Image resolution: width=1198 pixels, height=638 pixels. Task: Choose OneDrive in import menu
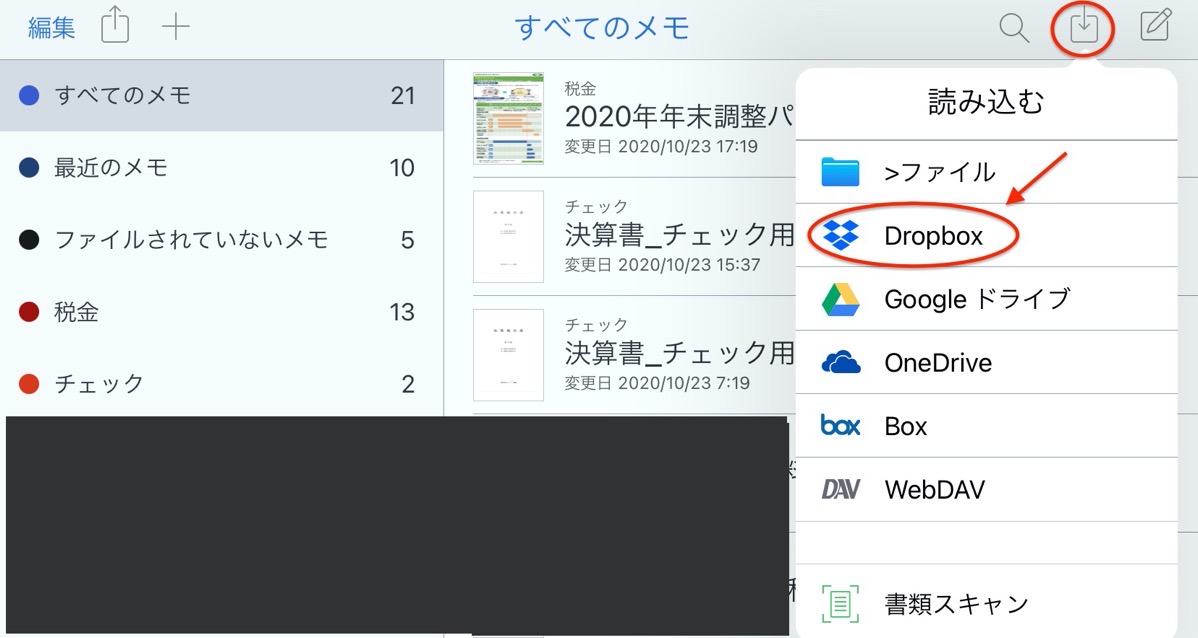click(x=986, y=362)
